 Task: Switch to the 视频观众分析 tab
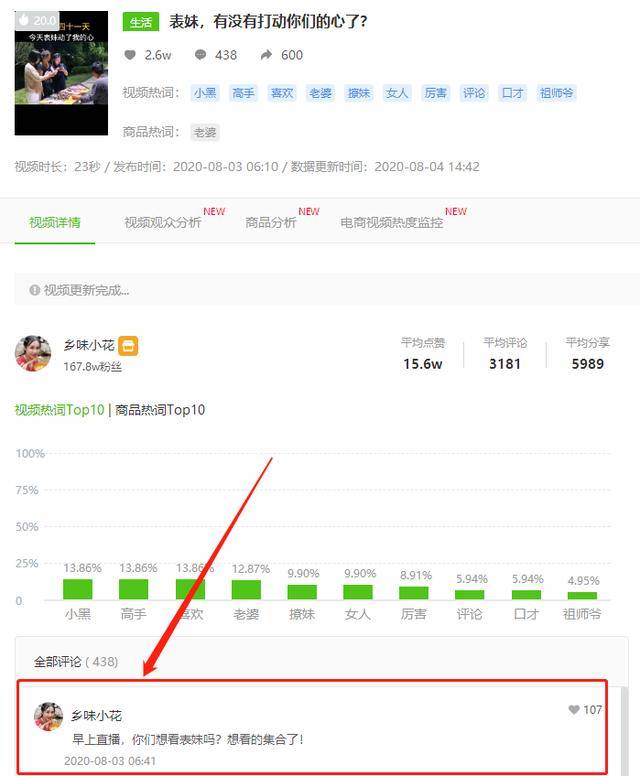162,223
